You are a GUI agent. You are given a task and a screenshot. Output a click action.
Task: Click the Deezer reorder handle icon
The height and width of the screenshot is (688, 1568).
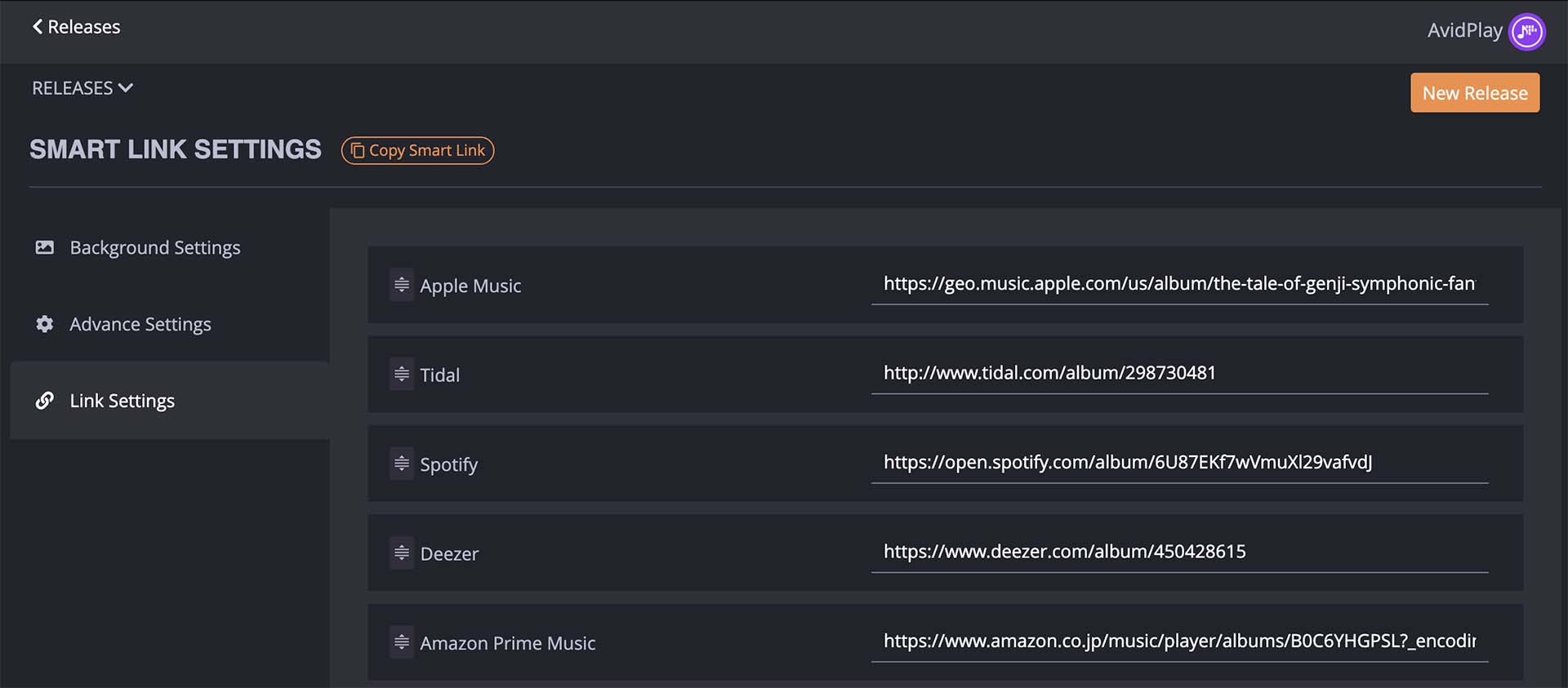pos(401,553)
